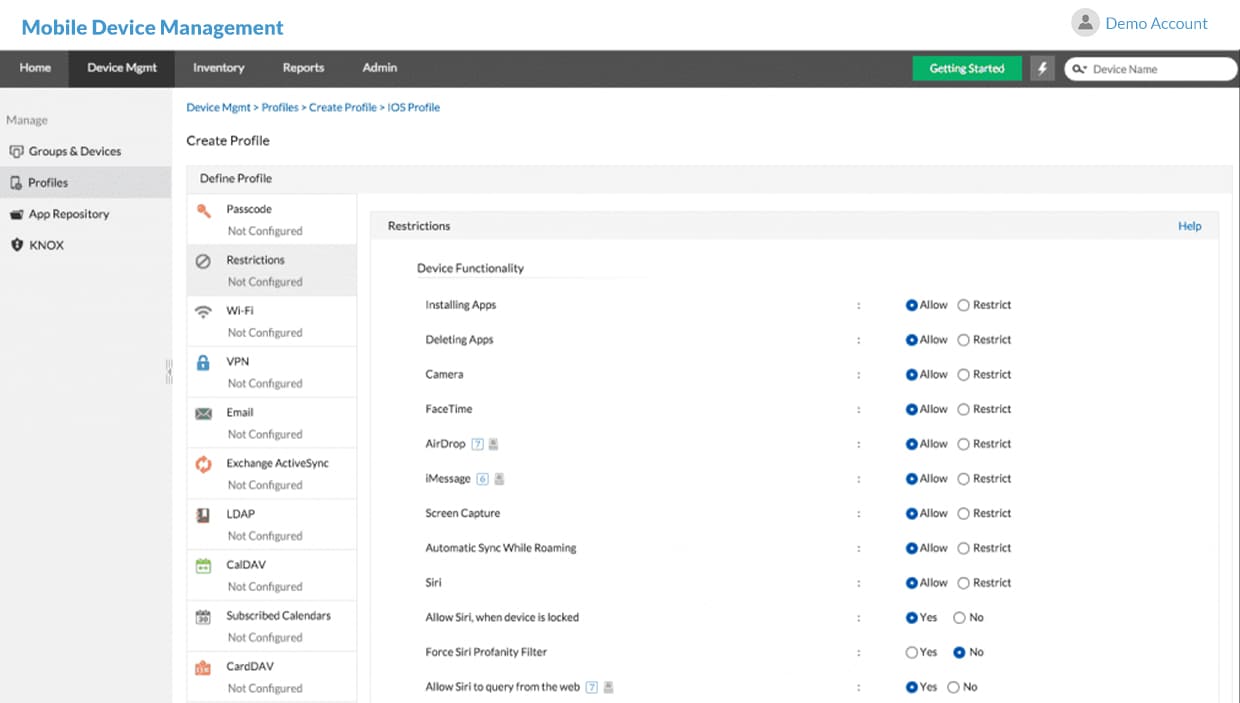The image size is (1240, 703).
Task: Select Restrict for Automatic Sync While Roaming
Action: pos(964,548)
